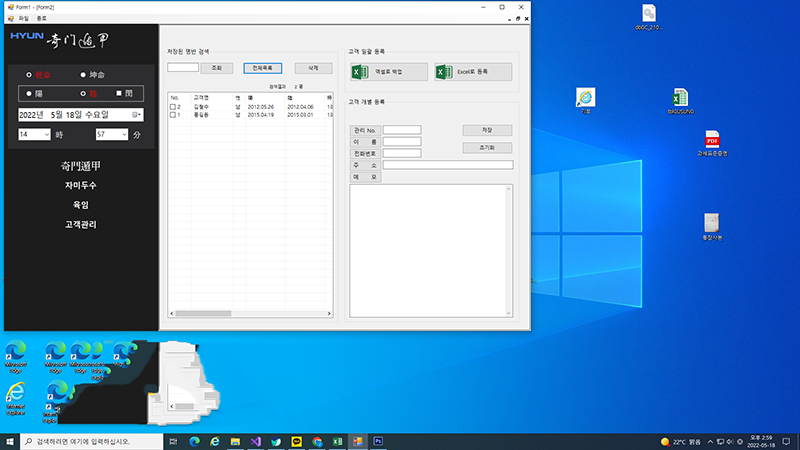Click the 전화번호 input field
This screenshot has width=800, height=450.
402,154
